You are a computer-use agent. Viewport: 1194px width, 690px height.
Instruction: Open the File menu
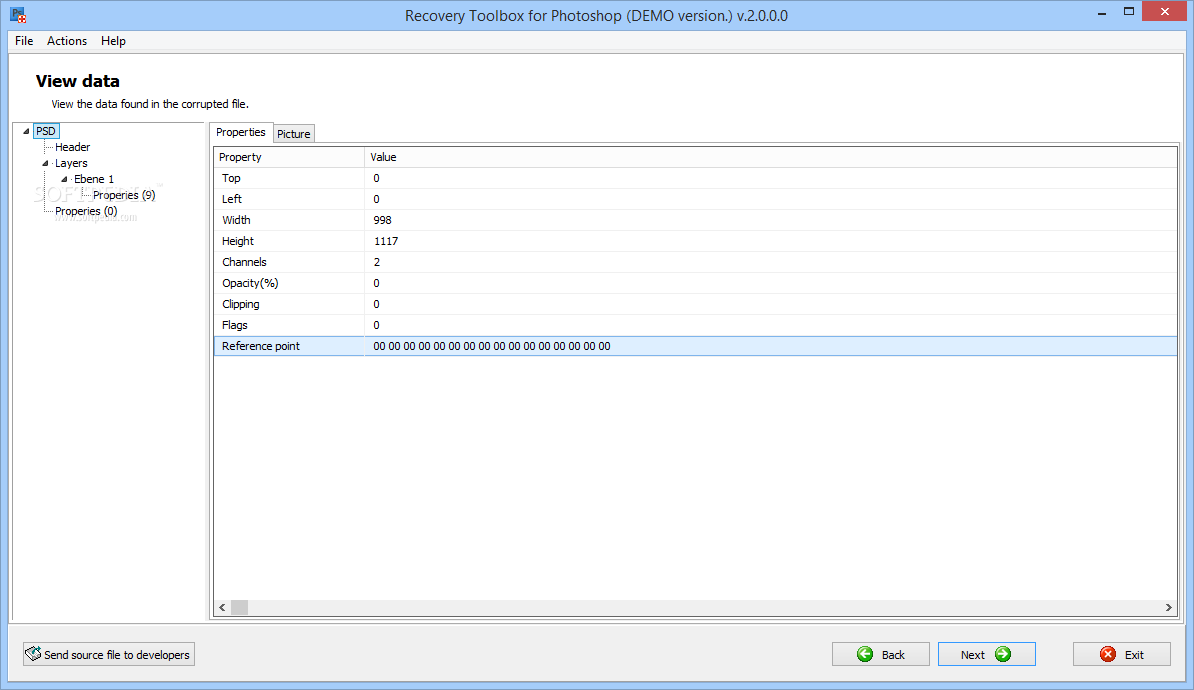(24, 41)
